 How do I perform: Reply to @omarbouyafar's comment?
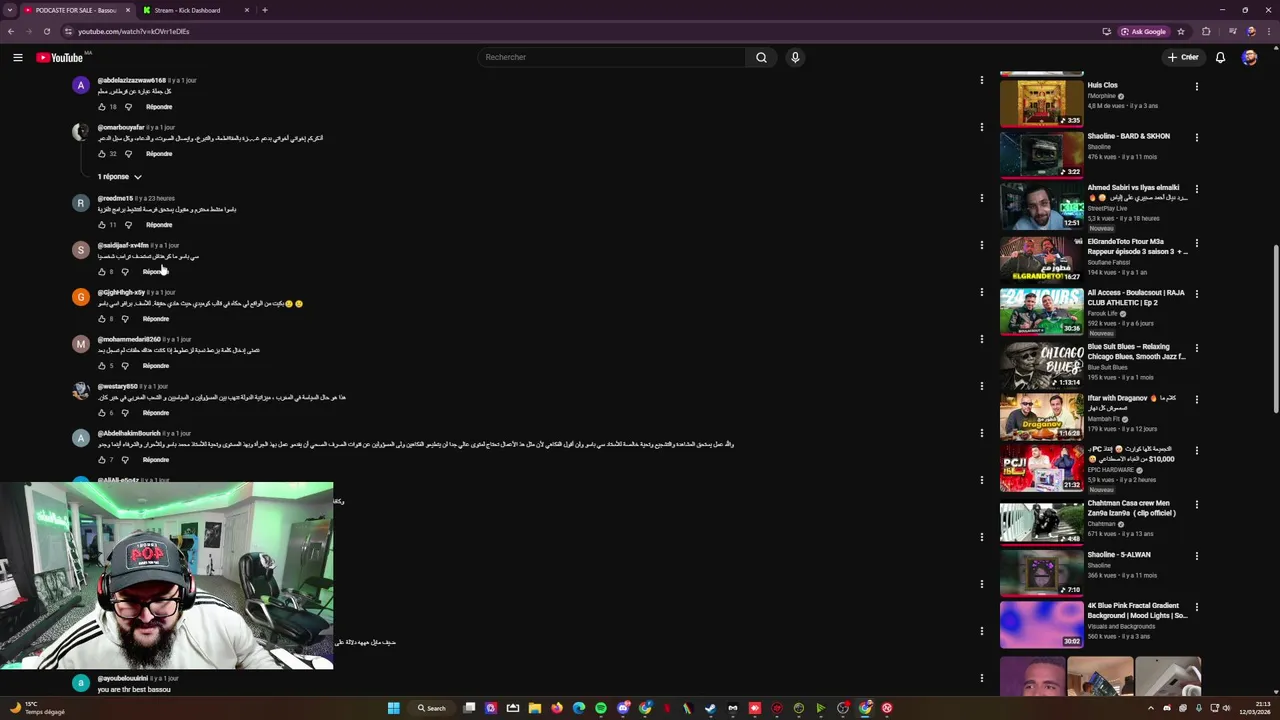(159, 154)
